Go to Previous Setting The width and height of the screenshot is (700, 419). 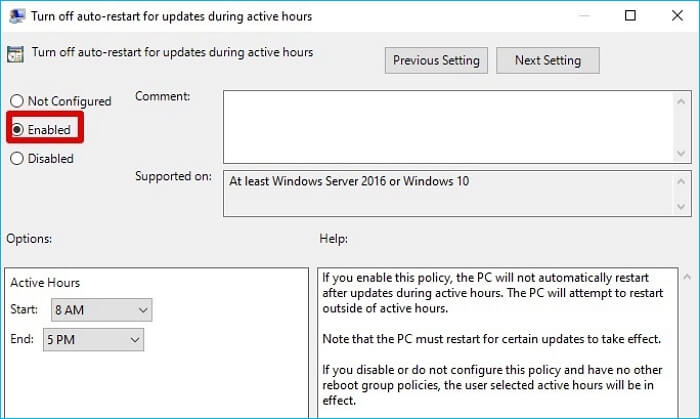point(437,60)
